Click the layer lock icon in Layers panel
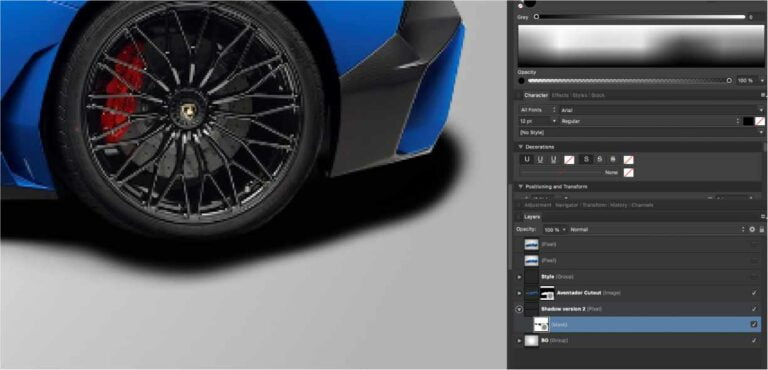 click(761, 229)
